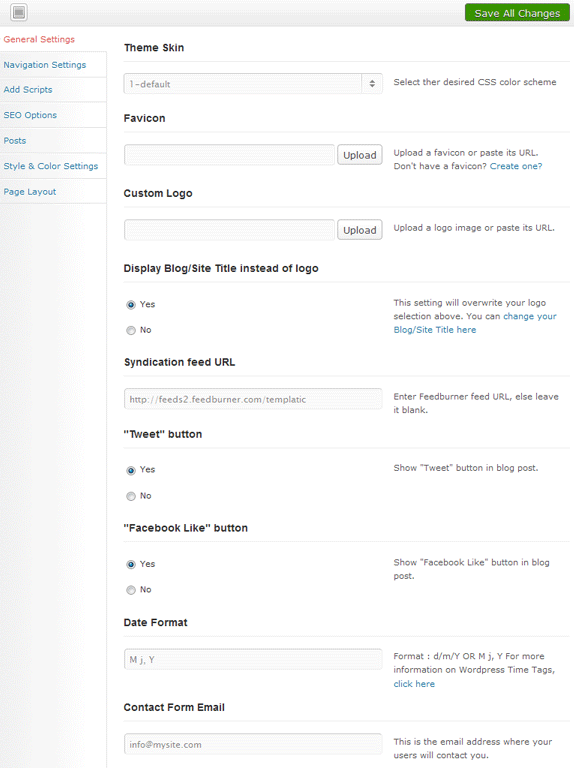
Task: Select Yes for Facebook Like button
Action: (131, 564)
